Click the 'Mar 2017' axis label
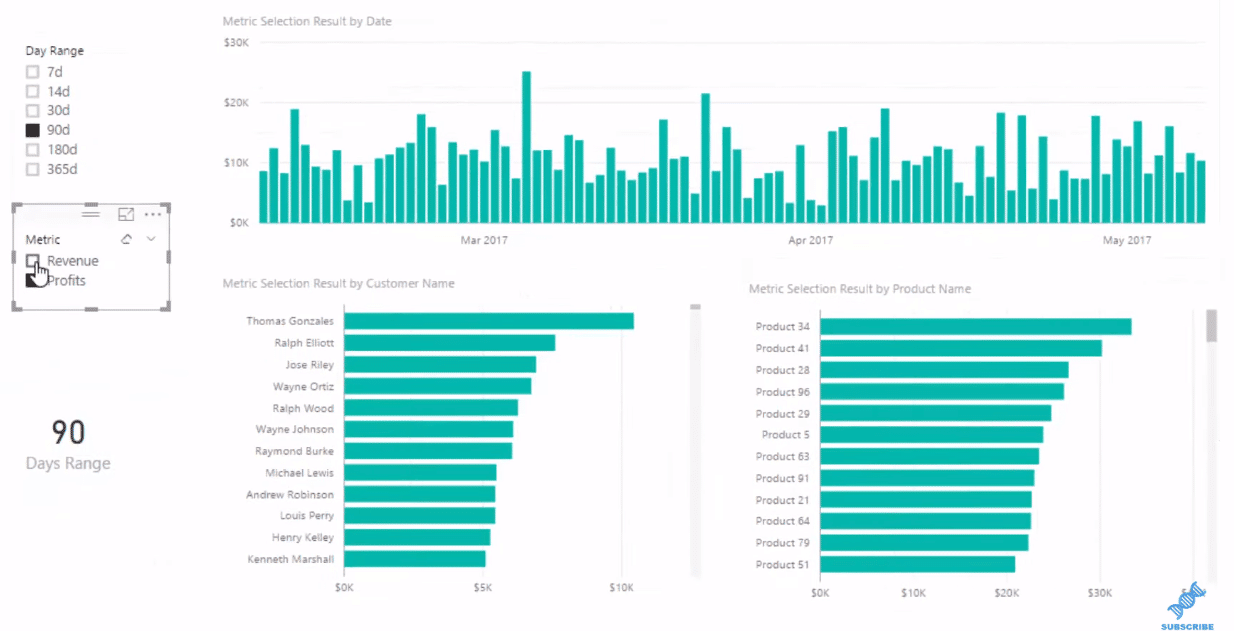This screenshot has height=631, width=1234. (x=484, y=240)
